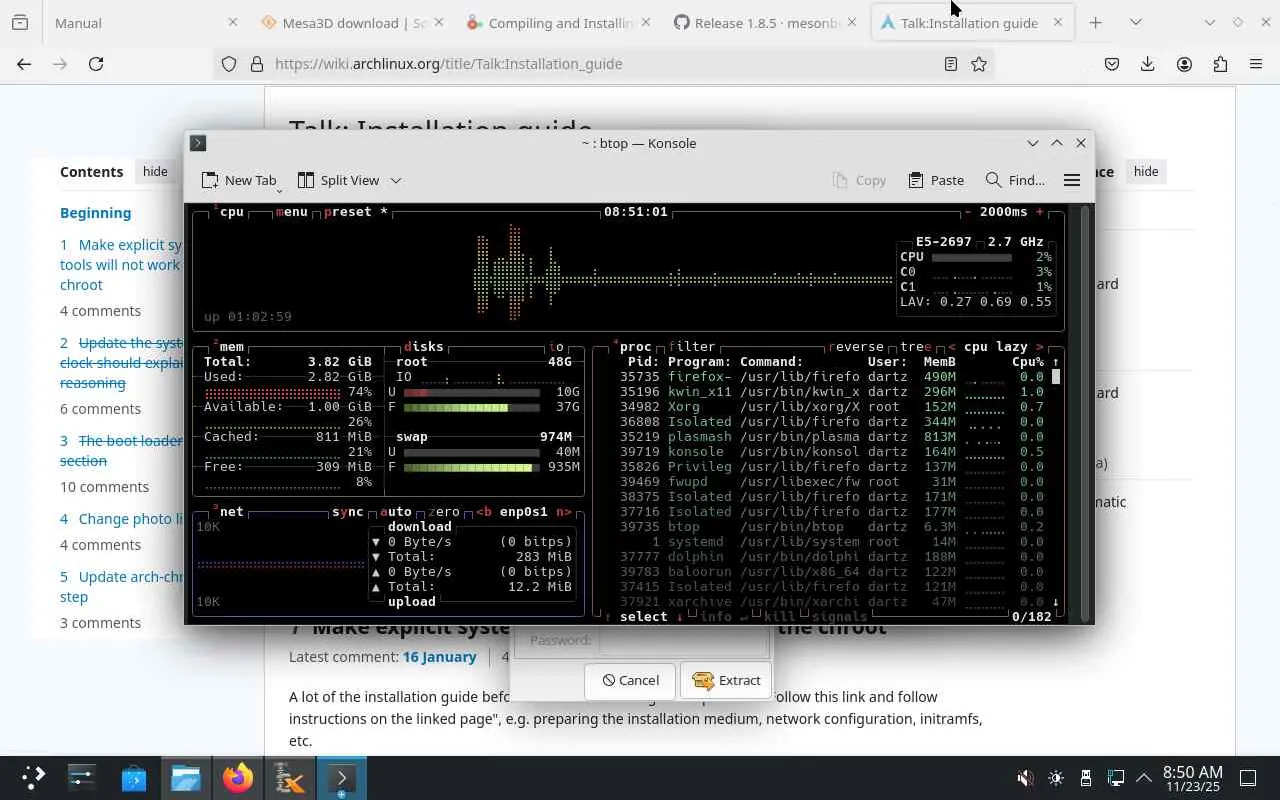Click the muted volume tray icon
The width and height of the screenshot is (1280, 800).
click(1026, 778)
